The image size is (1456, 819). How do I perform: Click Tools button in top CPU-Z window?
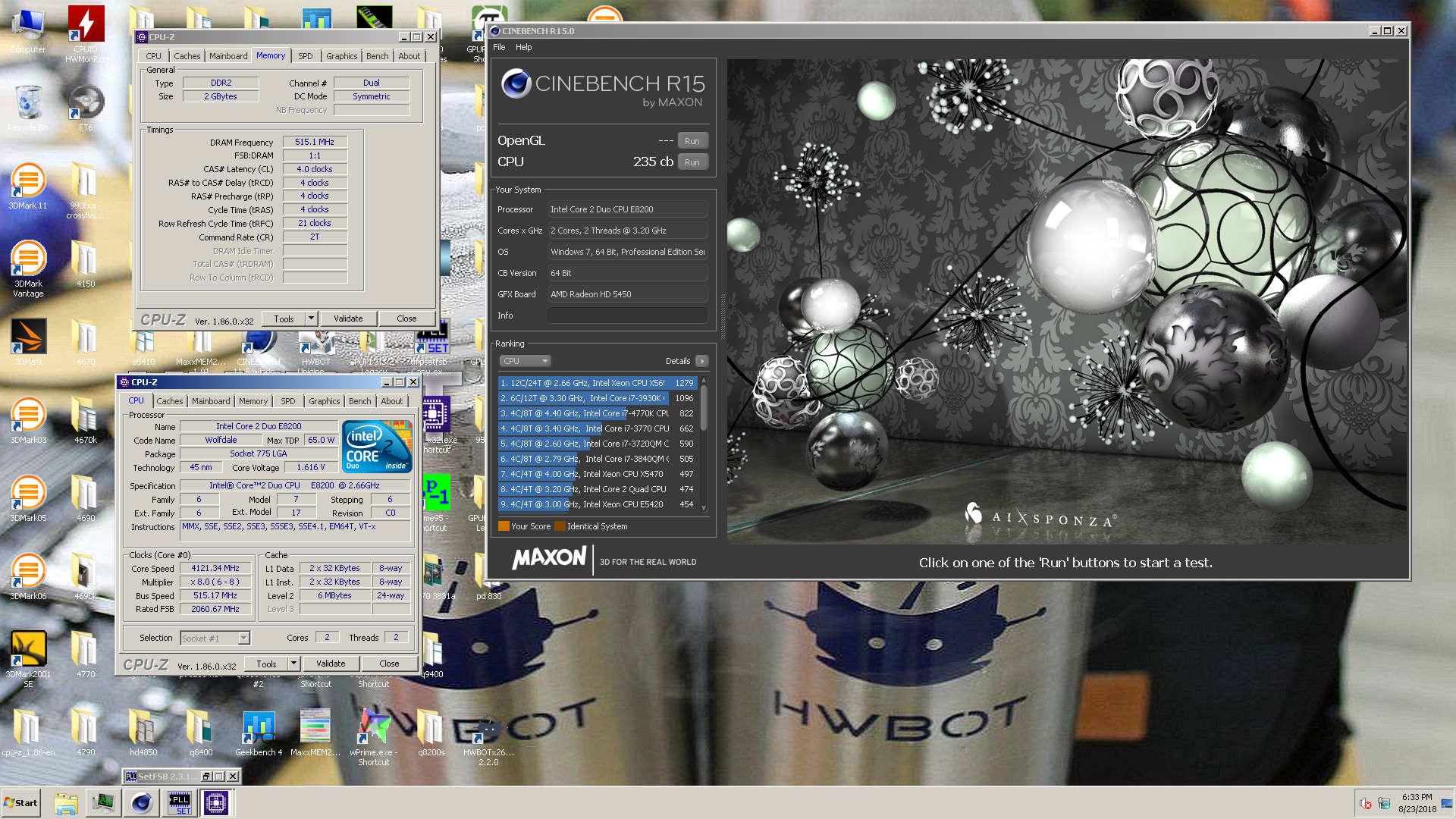click(x=284, y=319)
